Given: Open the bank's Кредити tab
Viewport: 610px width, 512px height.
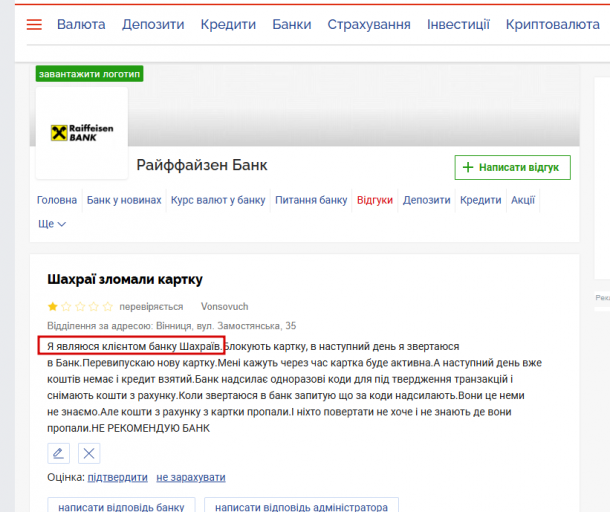Looking at the screenshot, I should coord(480,200).
